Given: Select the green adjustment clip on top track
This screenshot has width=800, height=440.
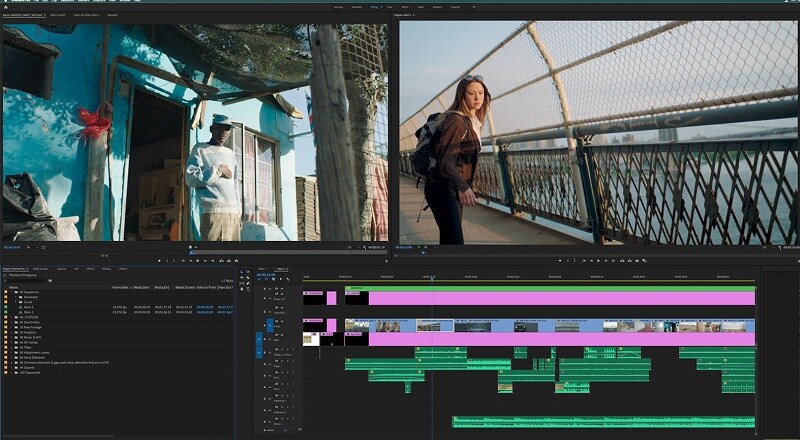Looking at the screenshot, I should tap(550, 288).
